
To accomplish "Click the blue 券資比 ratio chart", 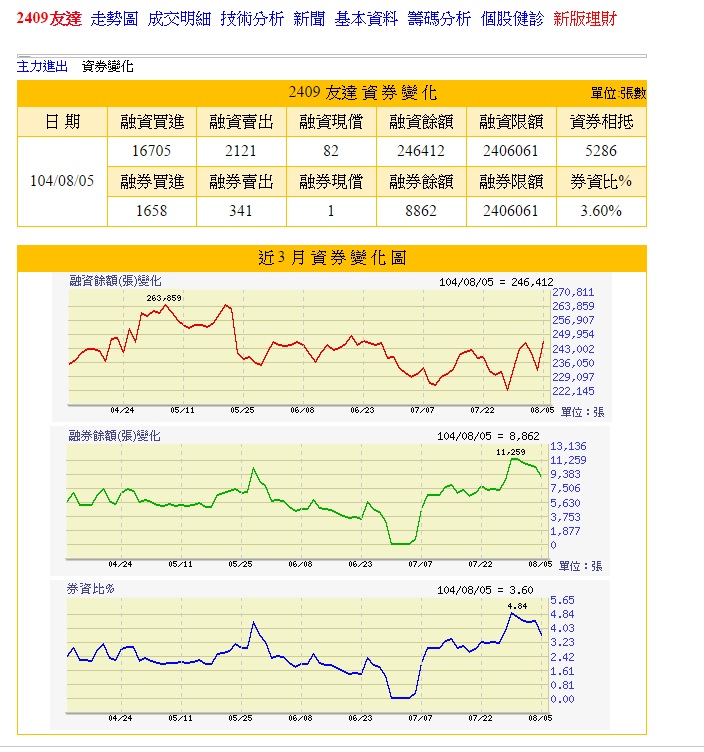I will (x=307, y=655).
